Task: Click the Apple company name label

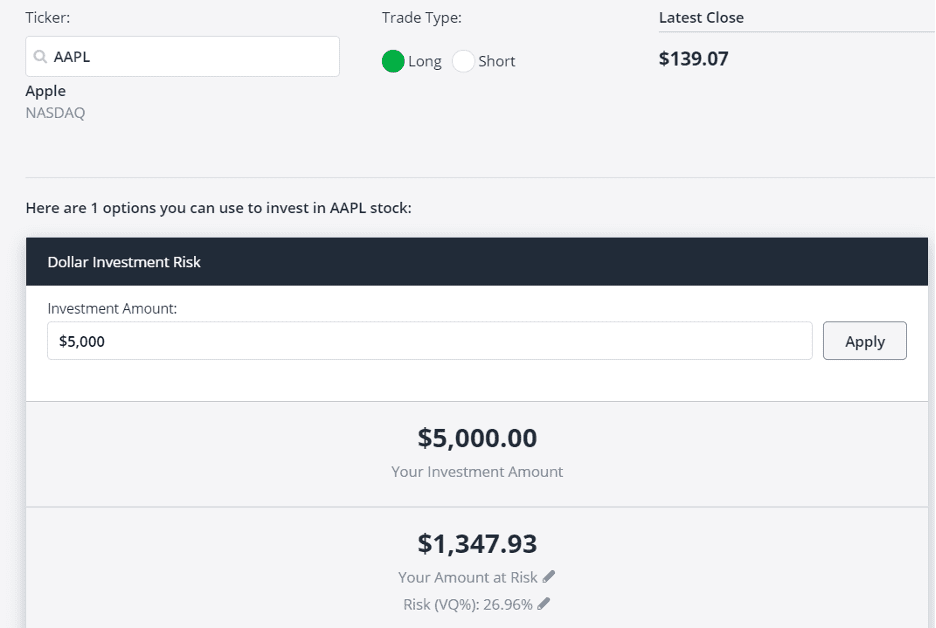Action: [x=45, y=91]
